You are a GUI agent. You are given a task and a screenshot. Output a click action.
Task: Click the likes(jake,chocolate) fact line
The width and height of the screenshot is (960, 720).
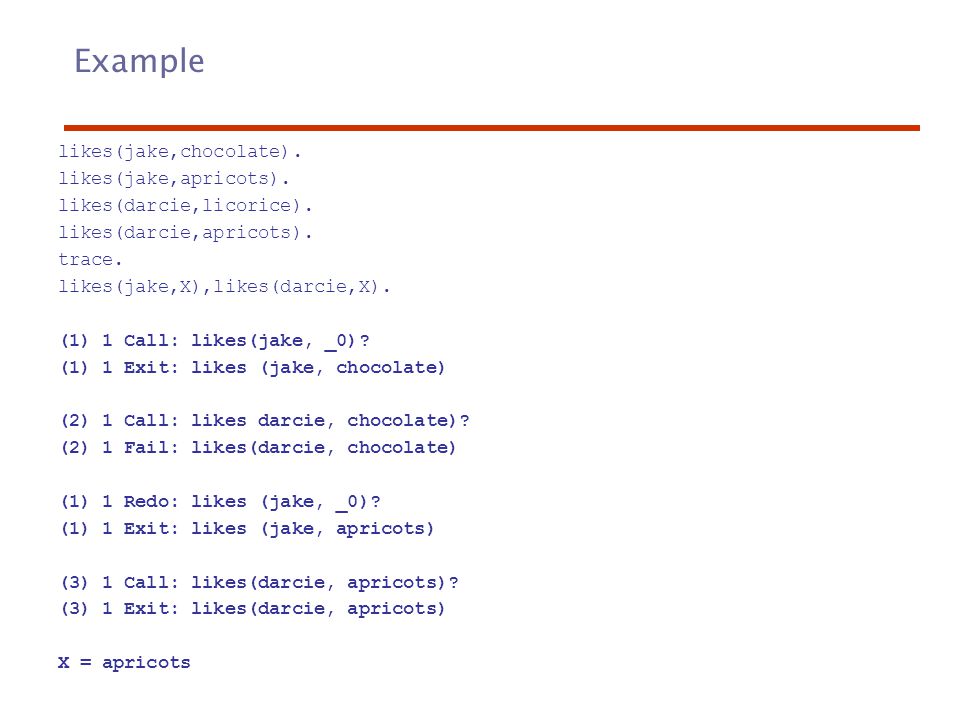(179, 151)
